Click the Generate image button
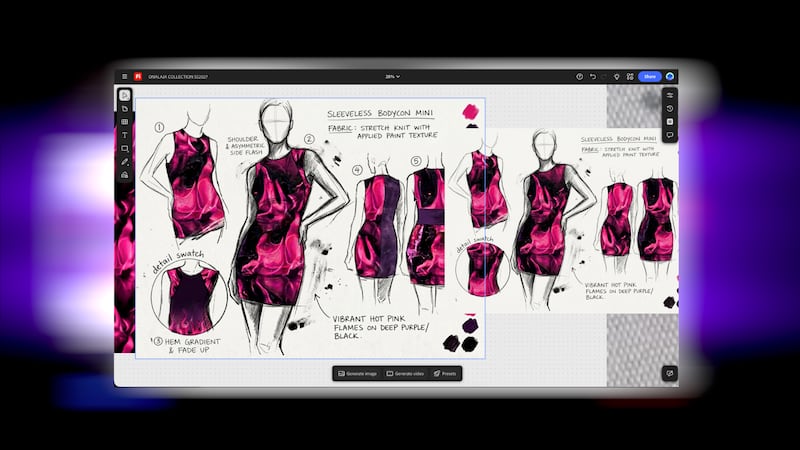Viewport: 800px width, 450px height. [x=357, y=373]
